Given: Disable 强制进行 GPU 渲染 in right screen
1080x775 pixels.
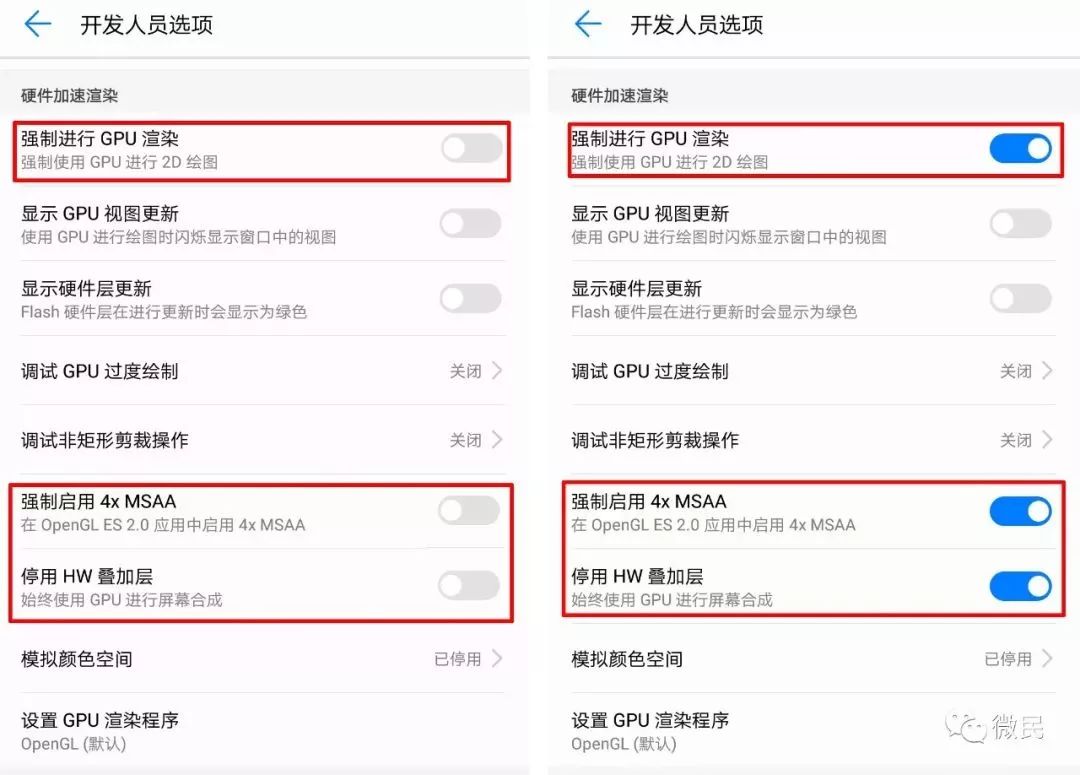Looking at the screenshot, I should (x=1021, y=149).
